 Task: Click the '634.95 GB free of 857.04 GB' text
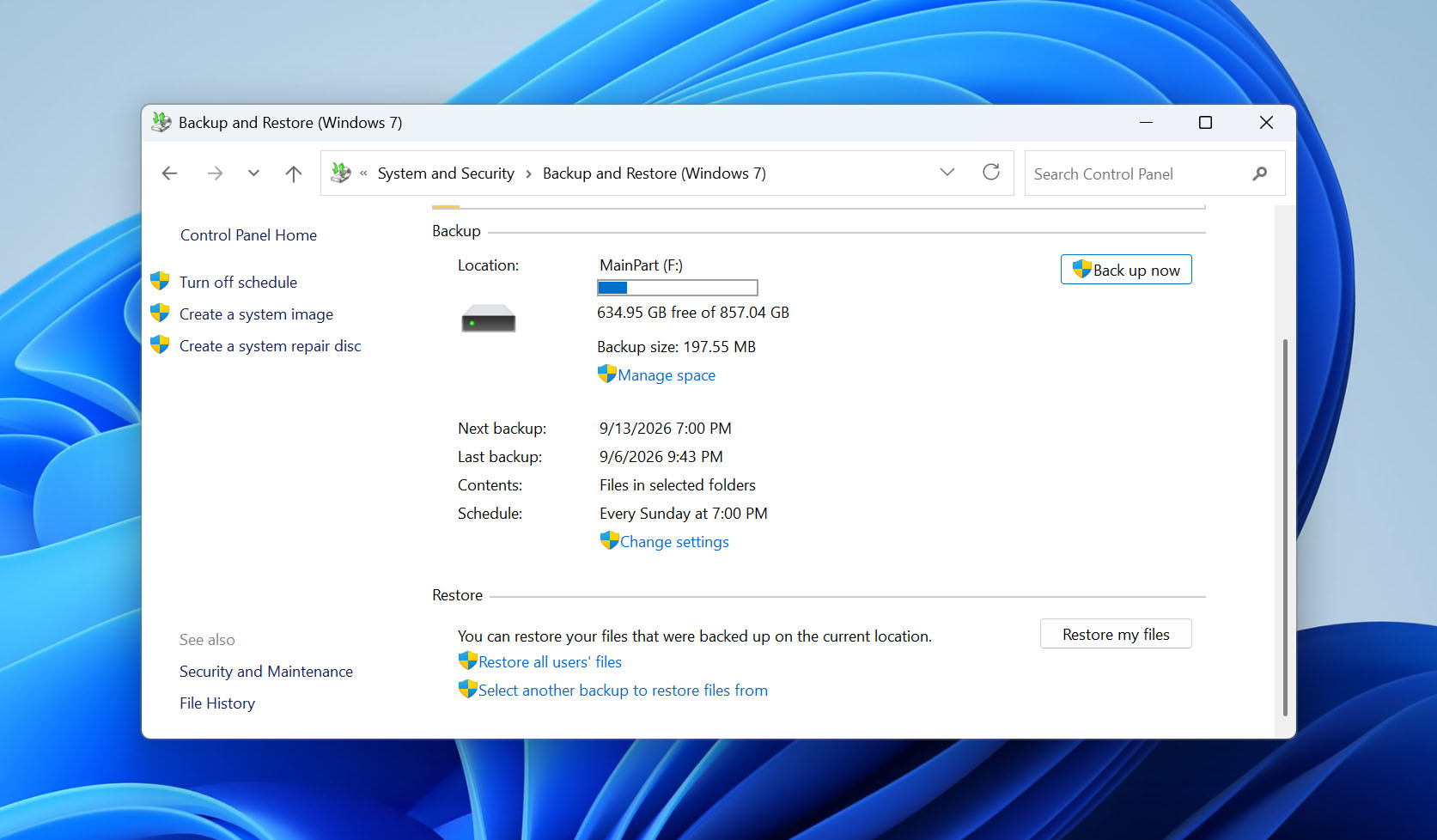click(x=693, y=313)
